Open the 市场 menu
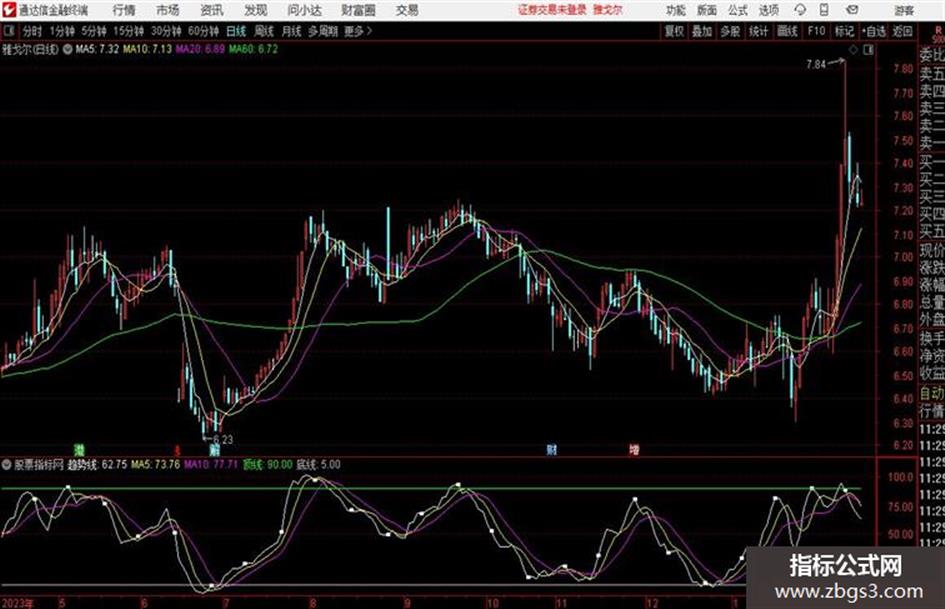 [168, 10]
